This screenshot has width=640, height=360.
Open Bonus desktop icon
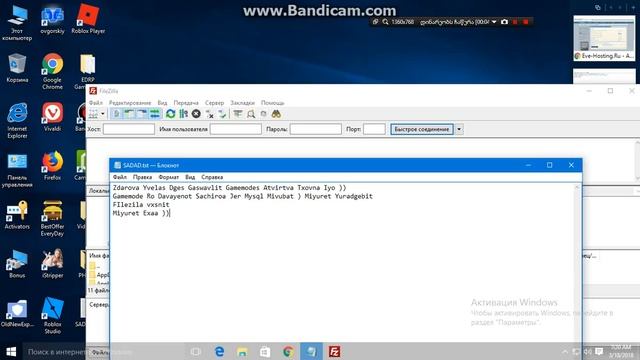tap(17, 264)
